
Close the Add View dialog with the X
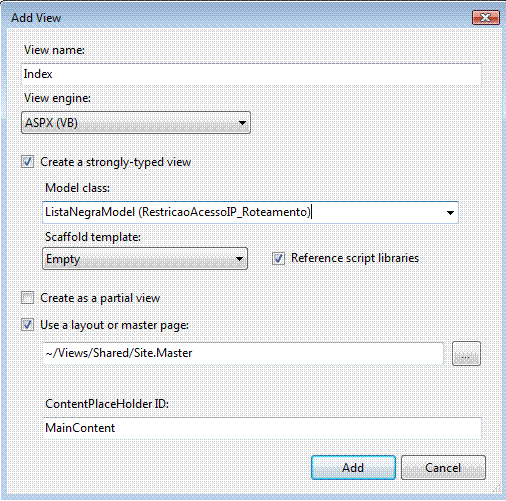tap(486, 17)
